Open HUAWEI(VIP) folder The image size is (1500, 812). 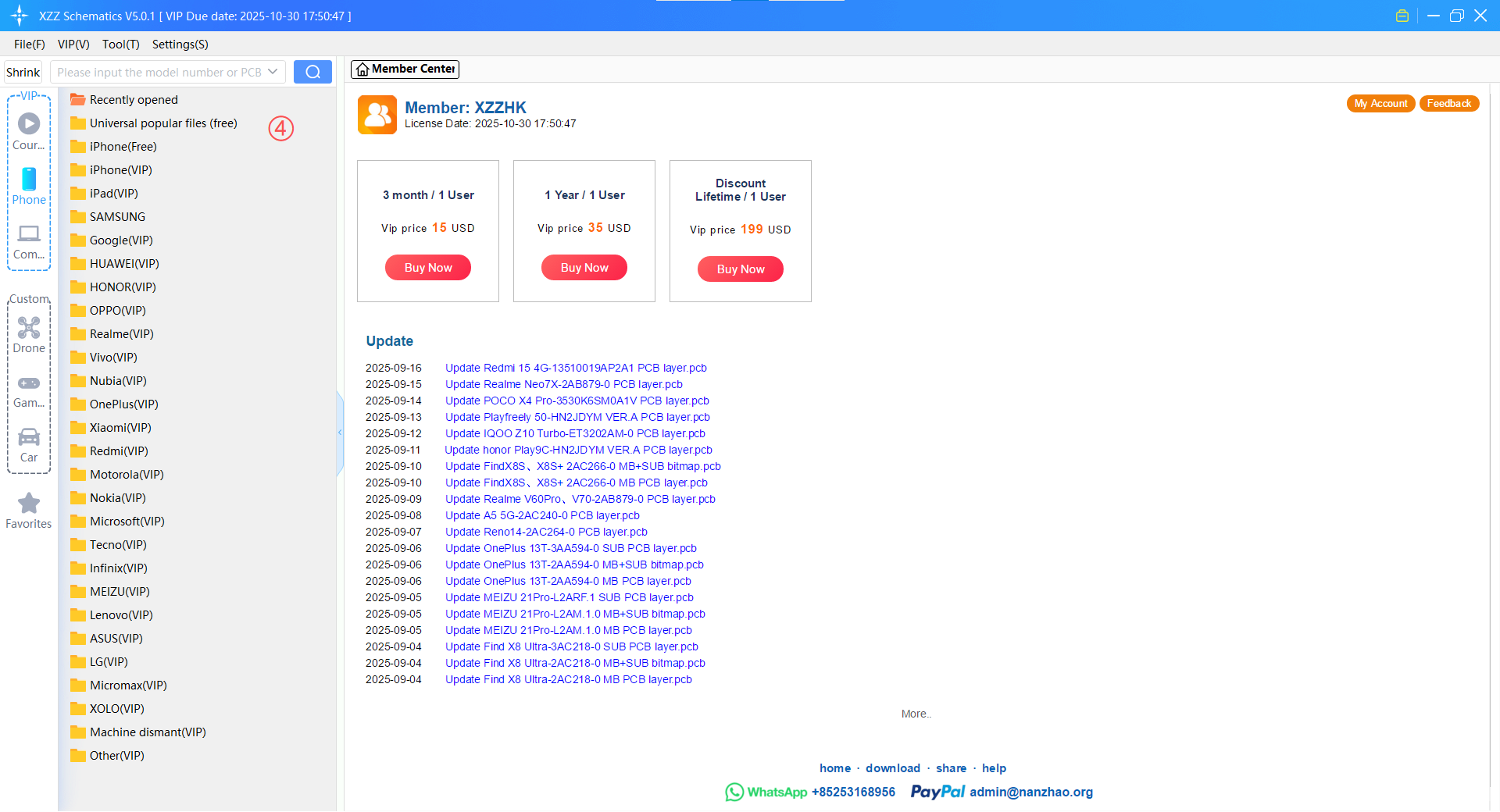pyautogui.click(x=115, y=264)
